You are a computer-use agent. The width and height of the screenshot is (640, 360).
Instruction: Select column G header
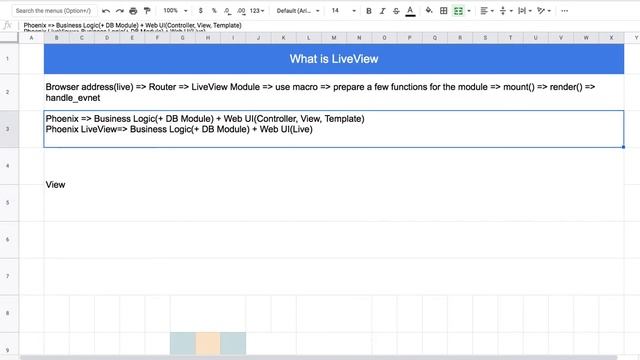(x=182, y=38)
